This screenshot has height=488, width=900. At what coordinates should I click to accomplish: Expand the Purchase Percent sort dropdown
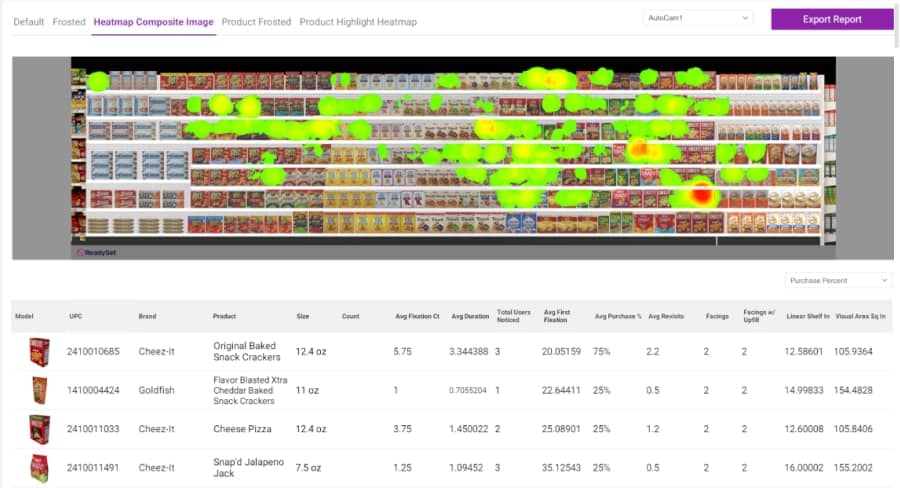tap(837, 281)
